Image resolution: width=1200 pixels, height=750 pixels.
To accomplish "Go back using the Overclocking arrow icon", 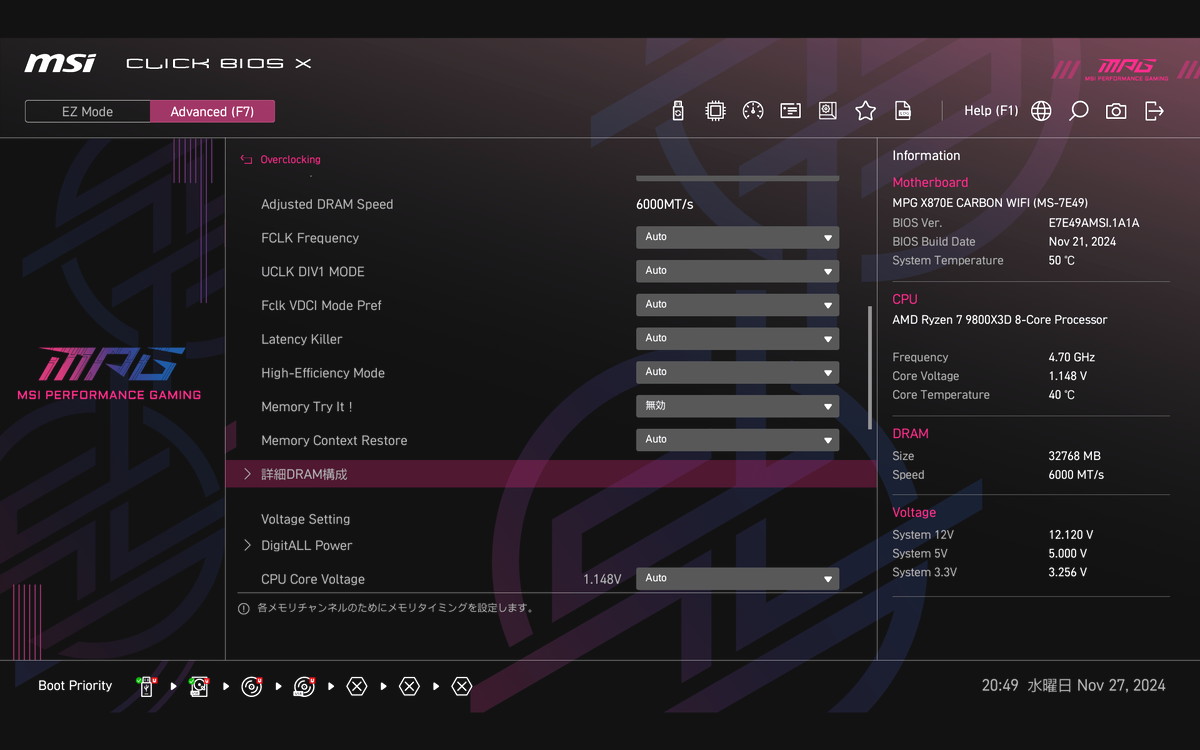I will pyautogui.click(x=246, y=160).
